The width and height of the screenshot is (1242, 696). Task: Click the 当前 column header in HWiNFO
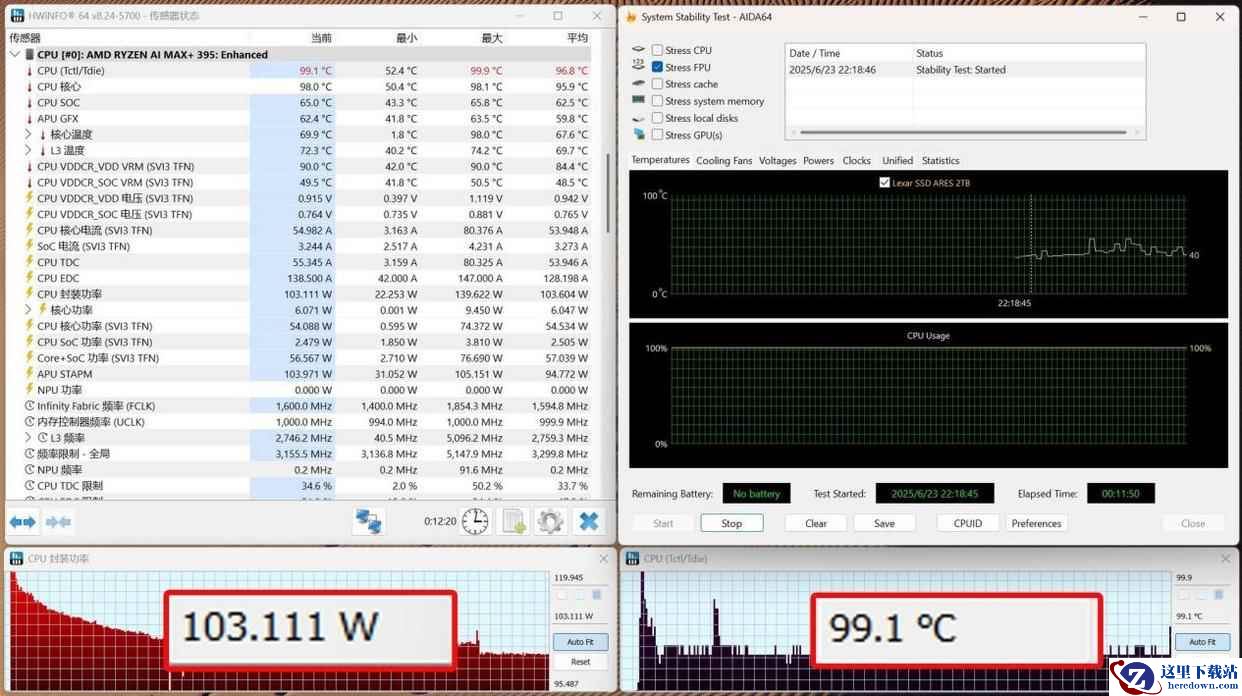(321, 38)
